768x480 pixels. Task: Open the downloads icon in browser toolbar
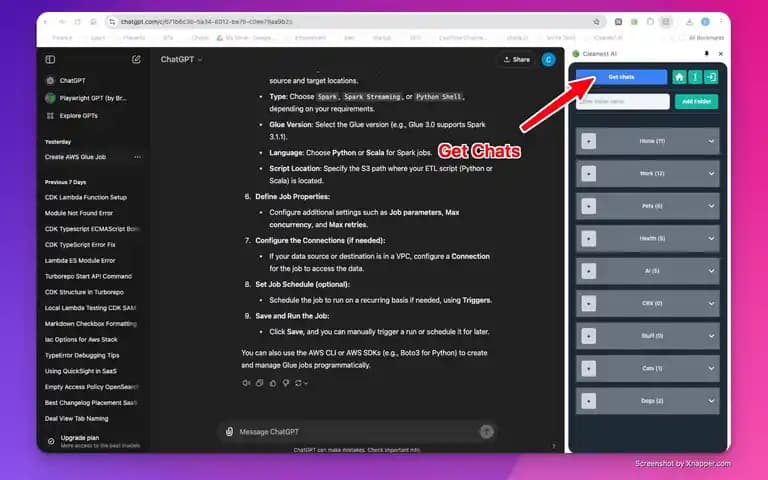point(689,22)
